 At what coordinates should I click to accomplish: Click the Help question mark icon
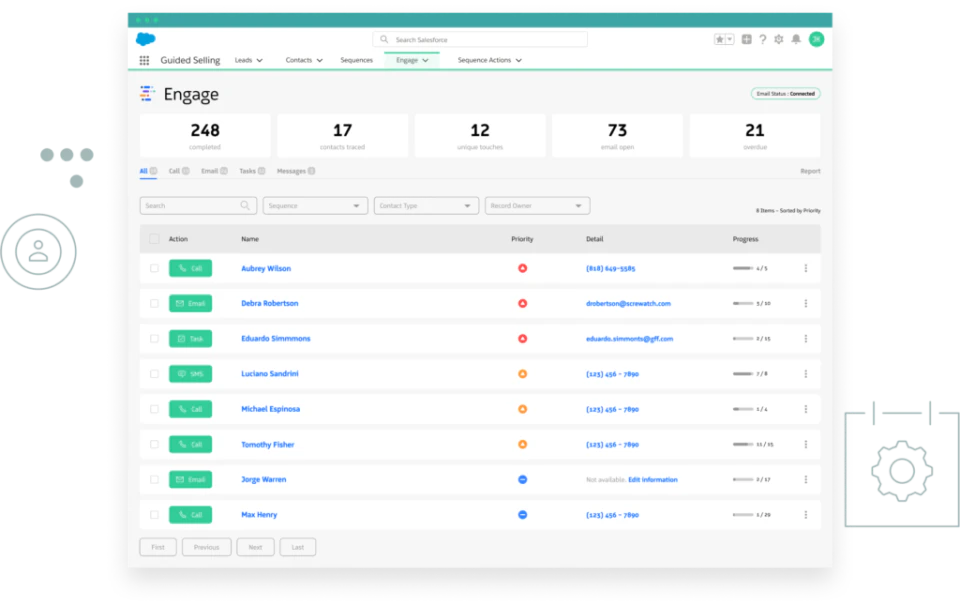click(x=763, y=39)
